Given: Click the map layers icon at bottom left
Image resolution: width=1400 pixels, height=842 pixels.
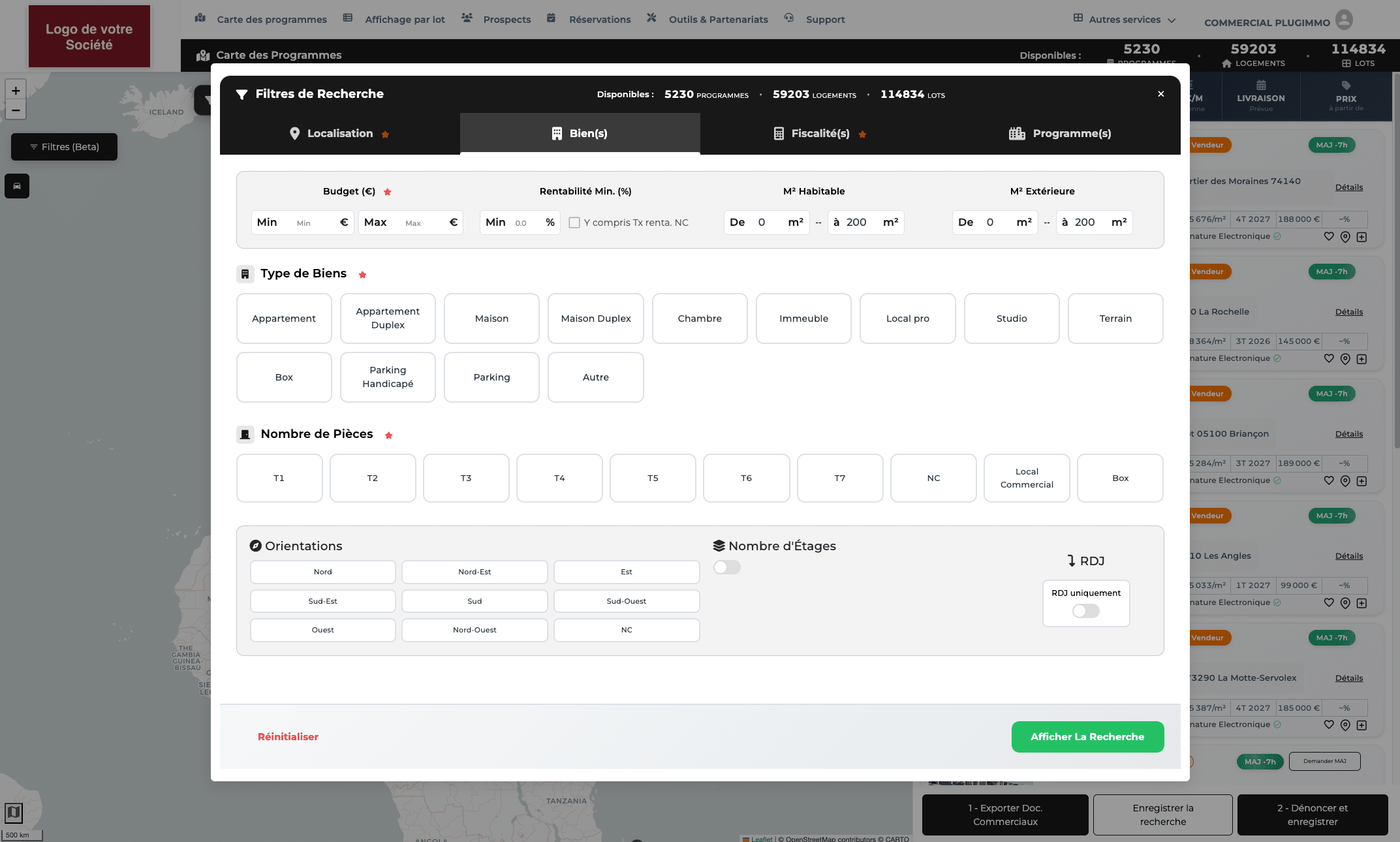Looking at the screenshot, I should [x=14, y=813].
